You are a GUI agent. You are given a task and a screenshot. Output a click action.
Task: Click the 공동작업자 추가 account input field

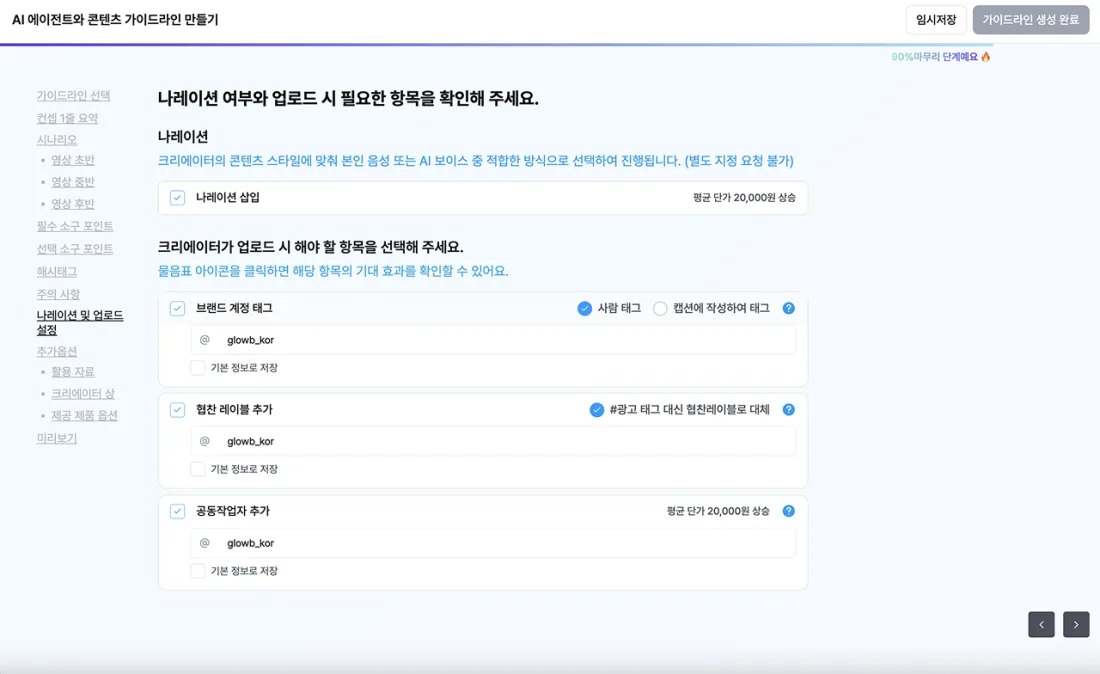[x=492, y=543]
